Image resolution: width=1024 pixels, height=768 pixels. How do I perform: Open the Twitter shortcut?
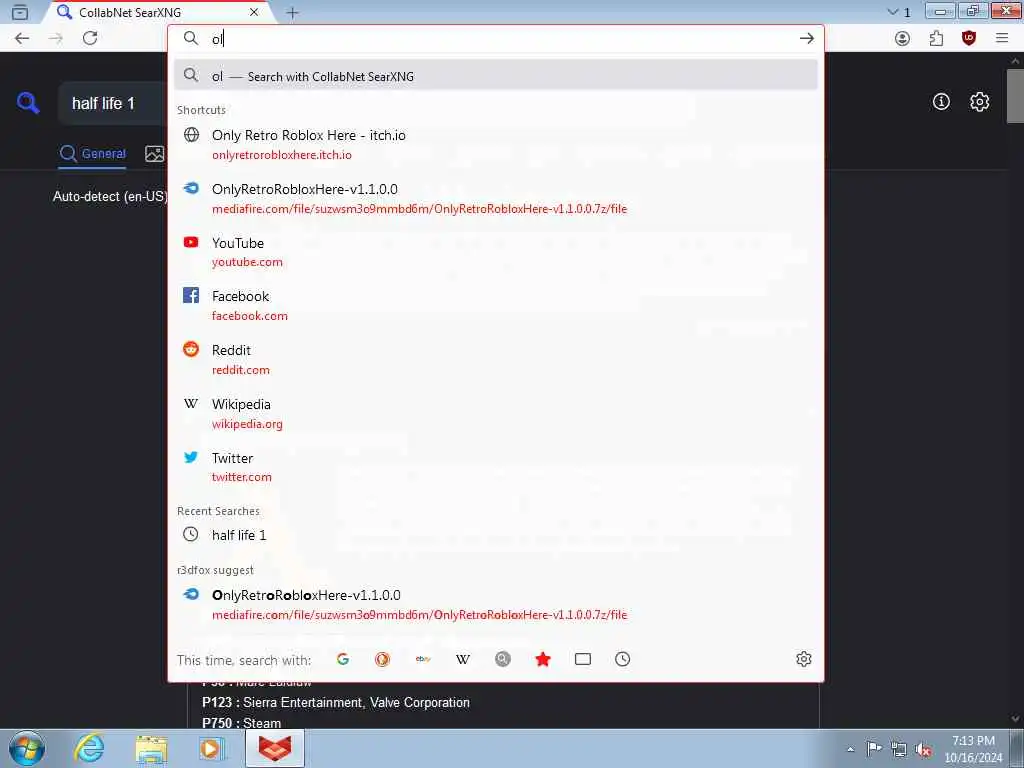[x=496, y=467]
